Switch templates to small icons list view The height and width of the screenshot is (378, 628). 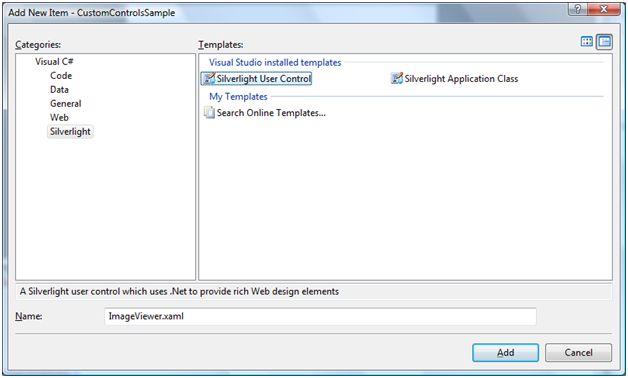(x=604, y=42)
